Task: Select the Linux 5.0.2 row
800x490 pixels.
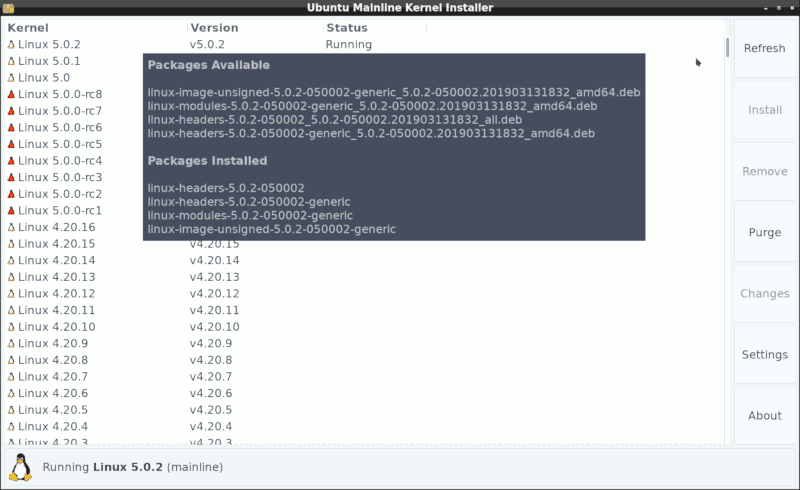Action: 363,44
